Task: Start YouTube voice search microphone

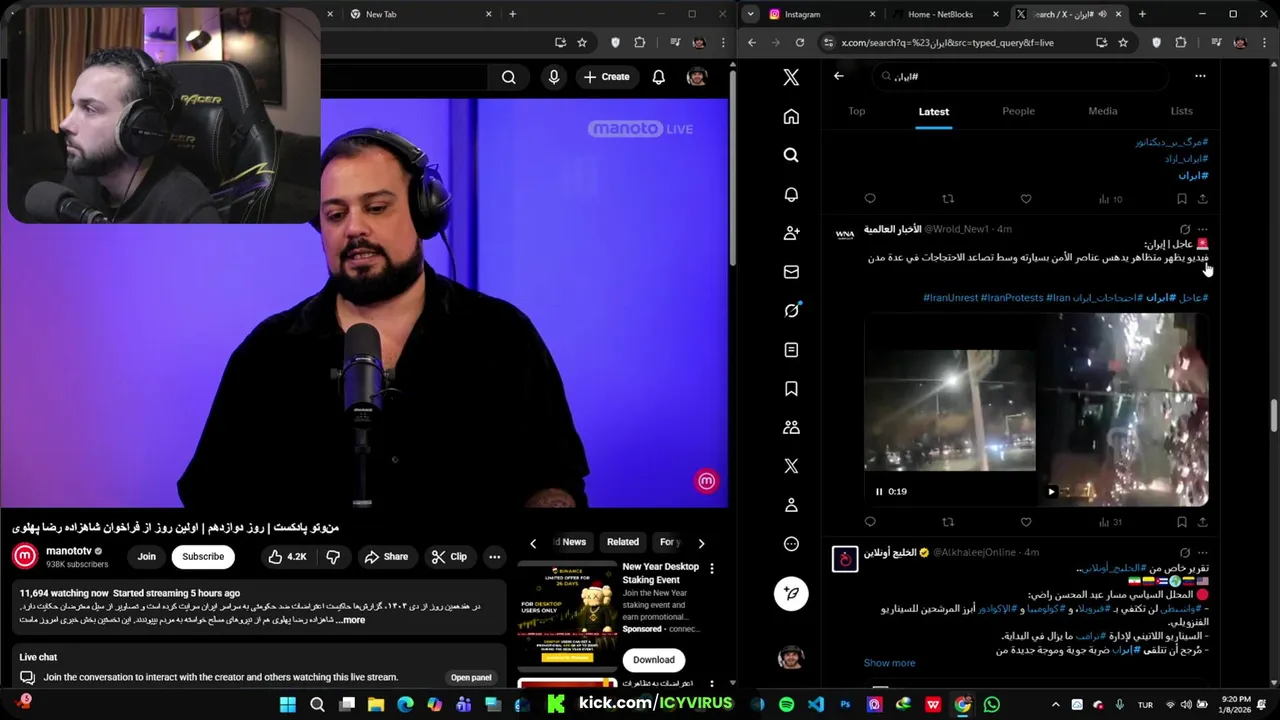Action: pos(554,77)
